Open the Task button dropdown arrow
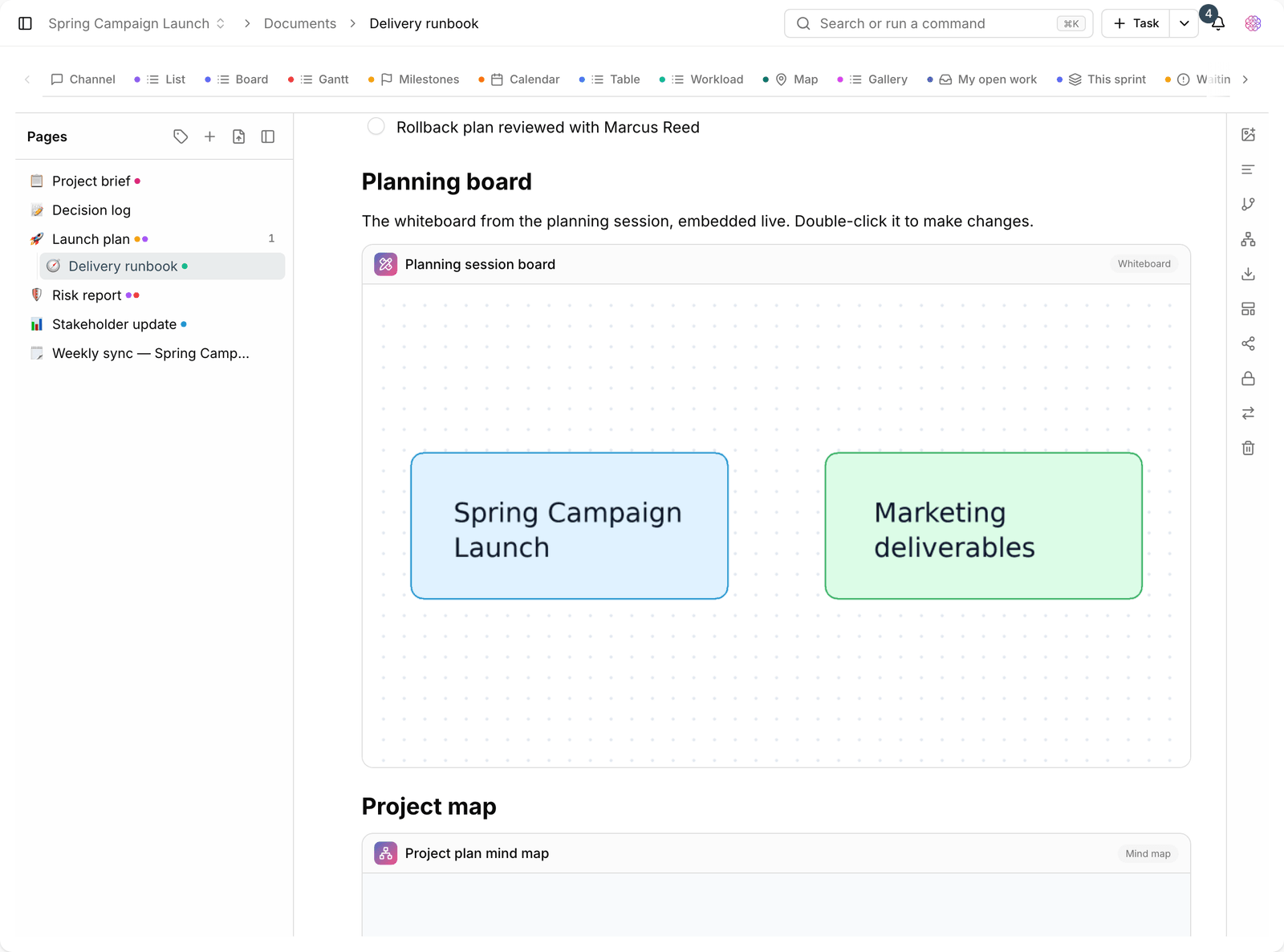1284x952 pixels. (x=1184, y=23)
